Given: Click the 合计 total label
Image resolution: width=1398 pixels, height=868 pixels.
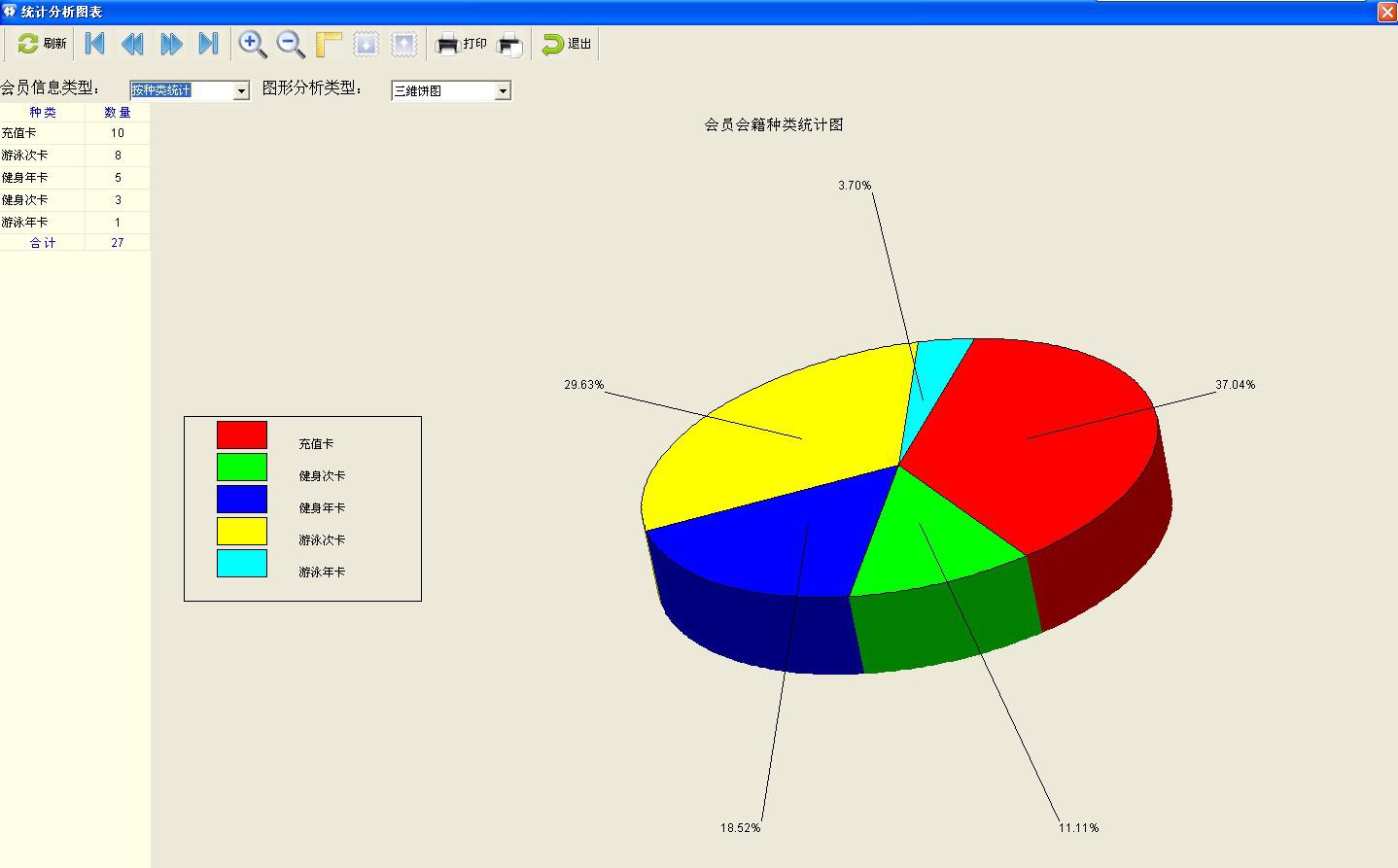Looking at the screenshot, I should [x=43, y=243].
